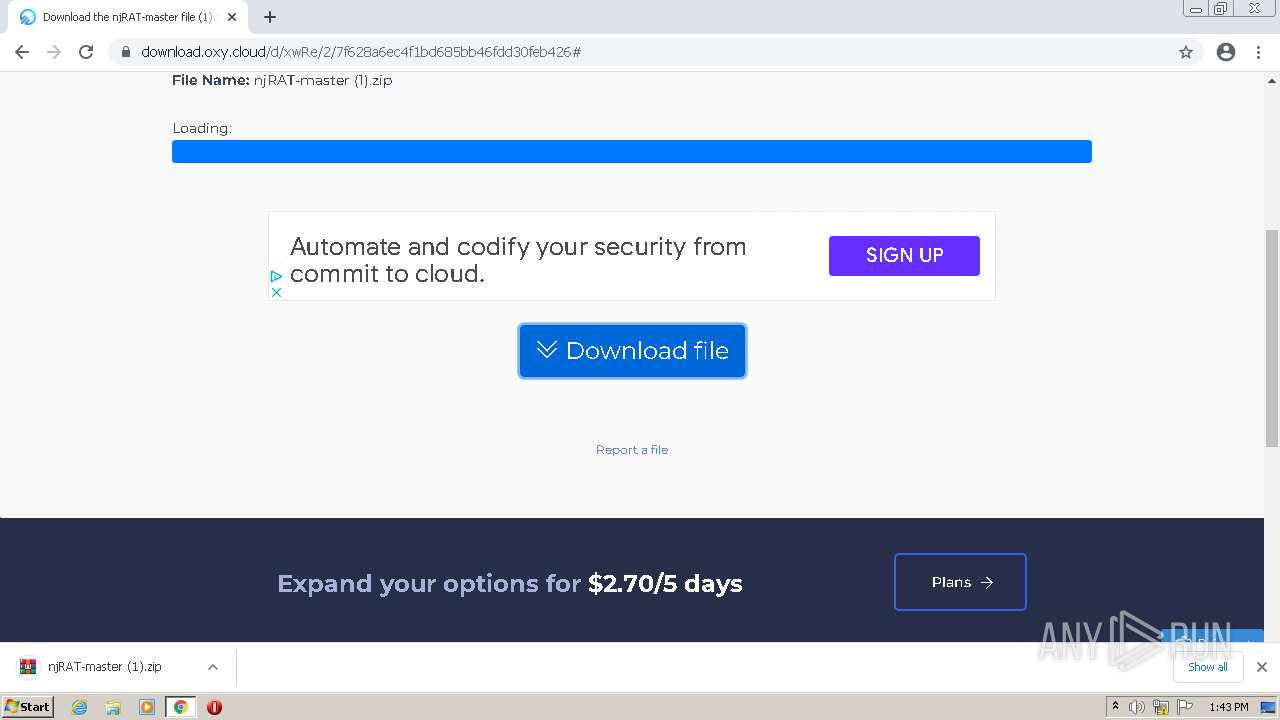Open the network tray icon

tap(1161, 707)
